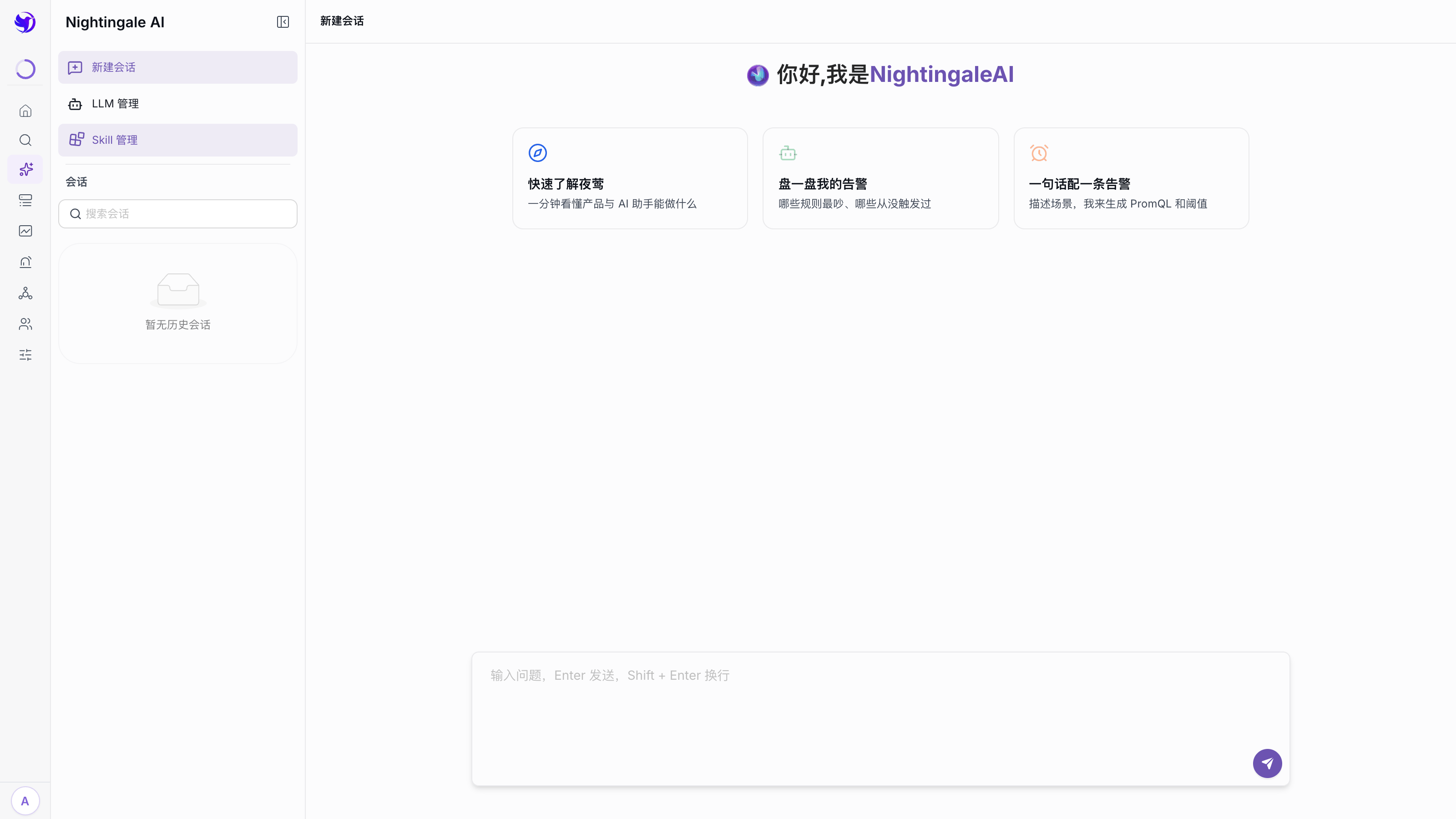Send message with the paper plane button
1456x819 pixels.
pos(1267,763)
